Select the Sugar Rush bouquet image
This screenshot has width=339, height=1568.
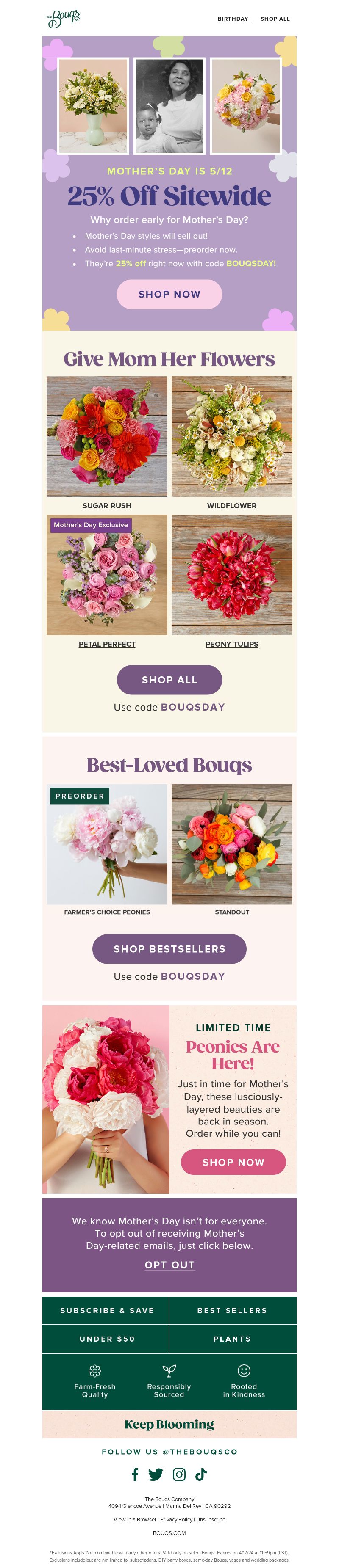(107, 436)
